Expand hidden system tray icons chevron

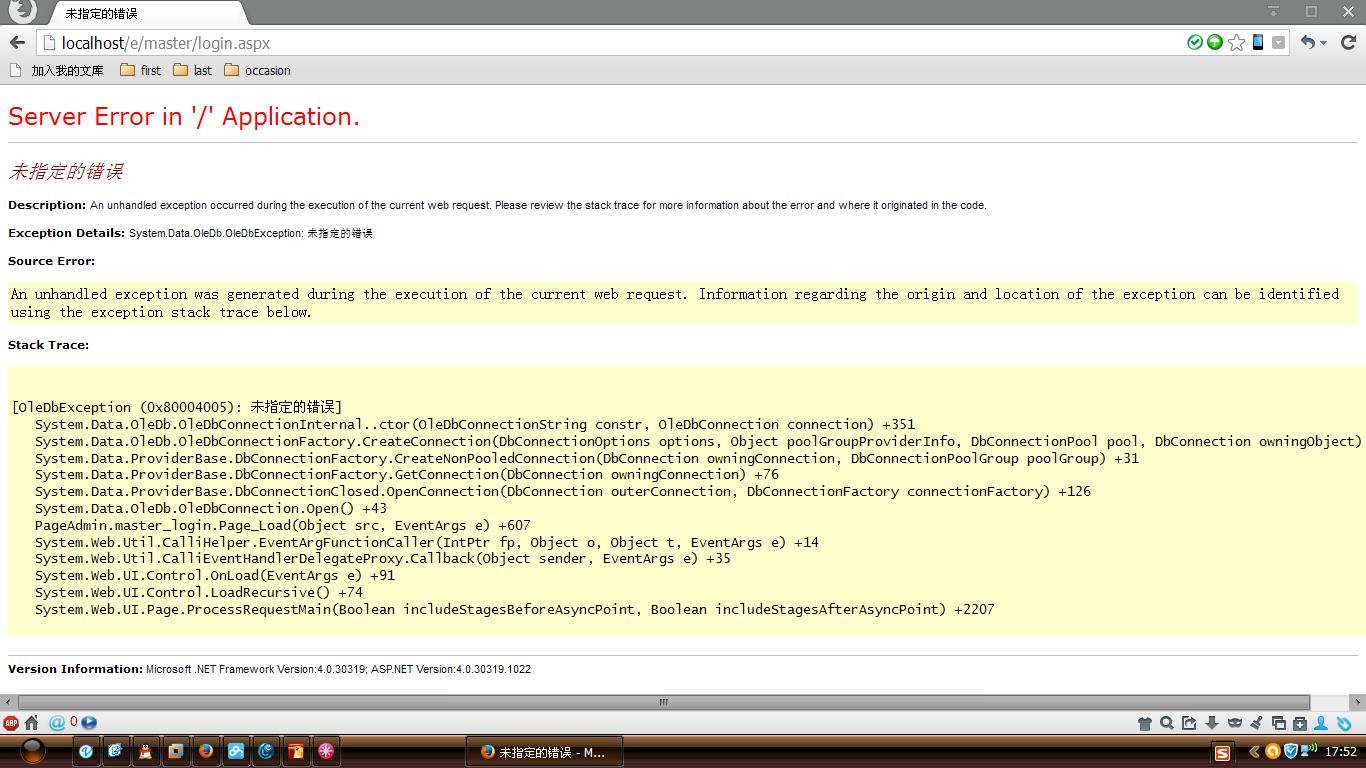1253,751
